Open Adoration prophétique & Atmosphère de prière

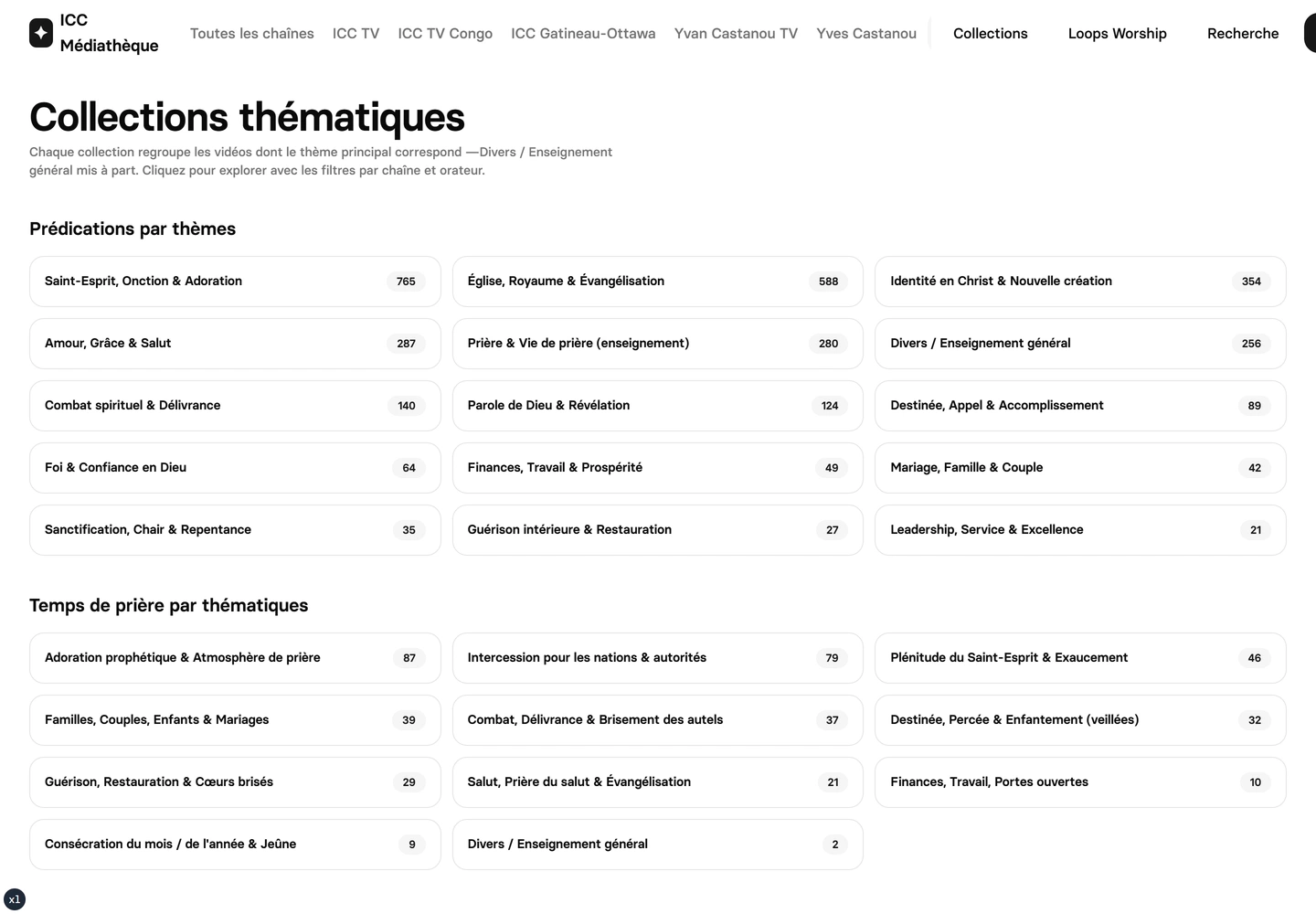tap(235, 658)
